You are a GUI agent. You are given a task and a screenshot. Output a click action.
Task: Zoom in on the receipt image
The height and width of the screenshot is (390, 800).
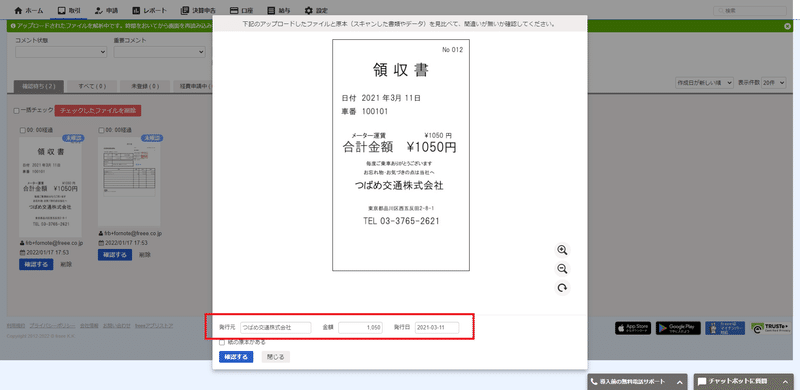point(562,250)
